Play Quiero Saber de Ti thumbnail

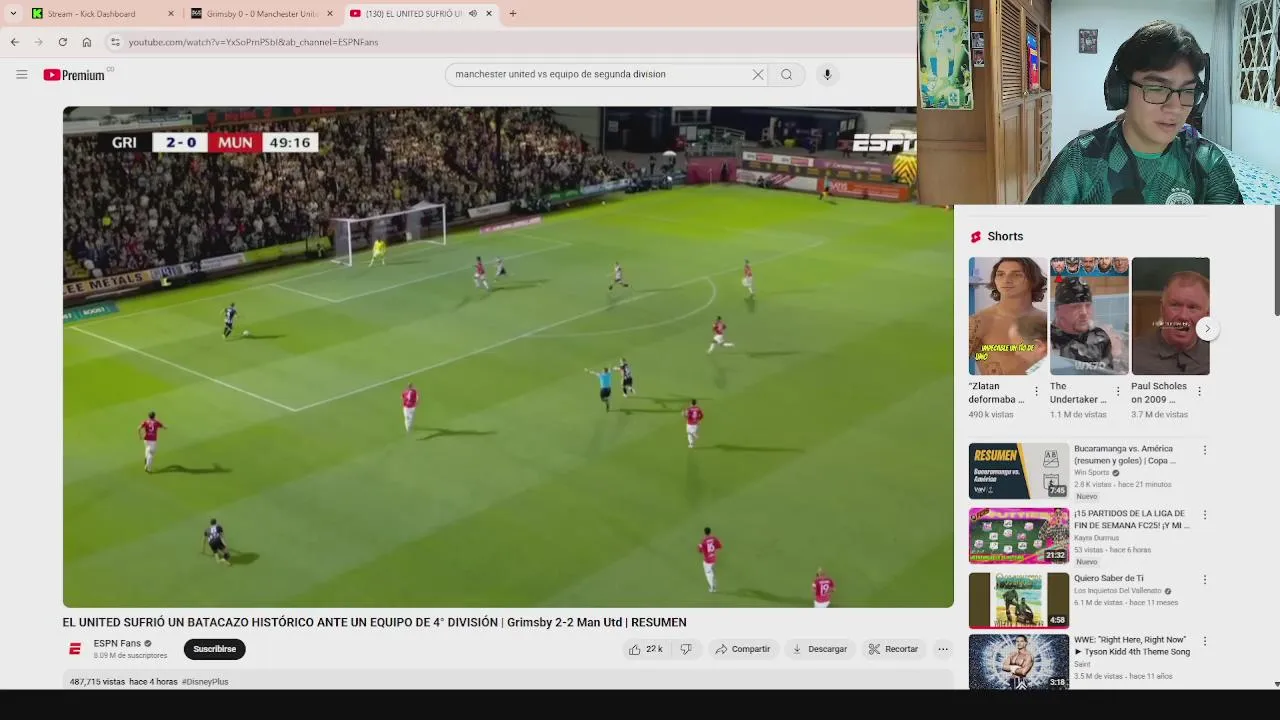(x=1018, y=600)
